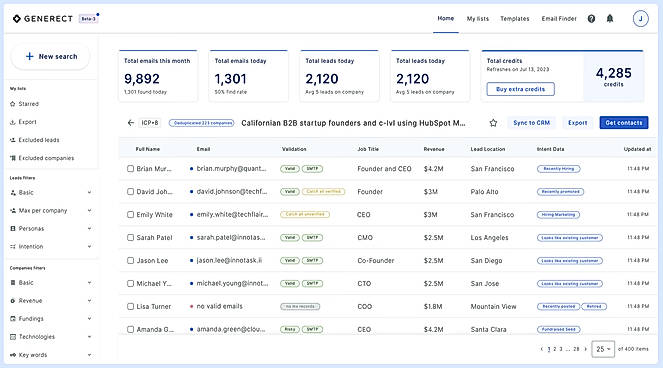Open the notifications bell icon

point(610,19)
